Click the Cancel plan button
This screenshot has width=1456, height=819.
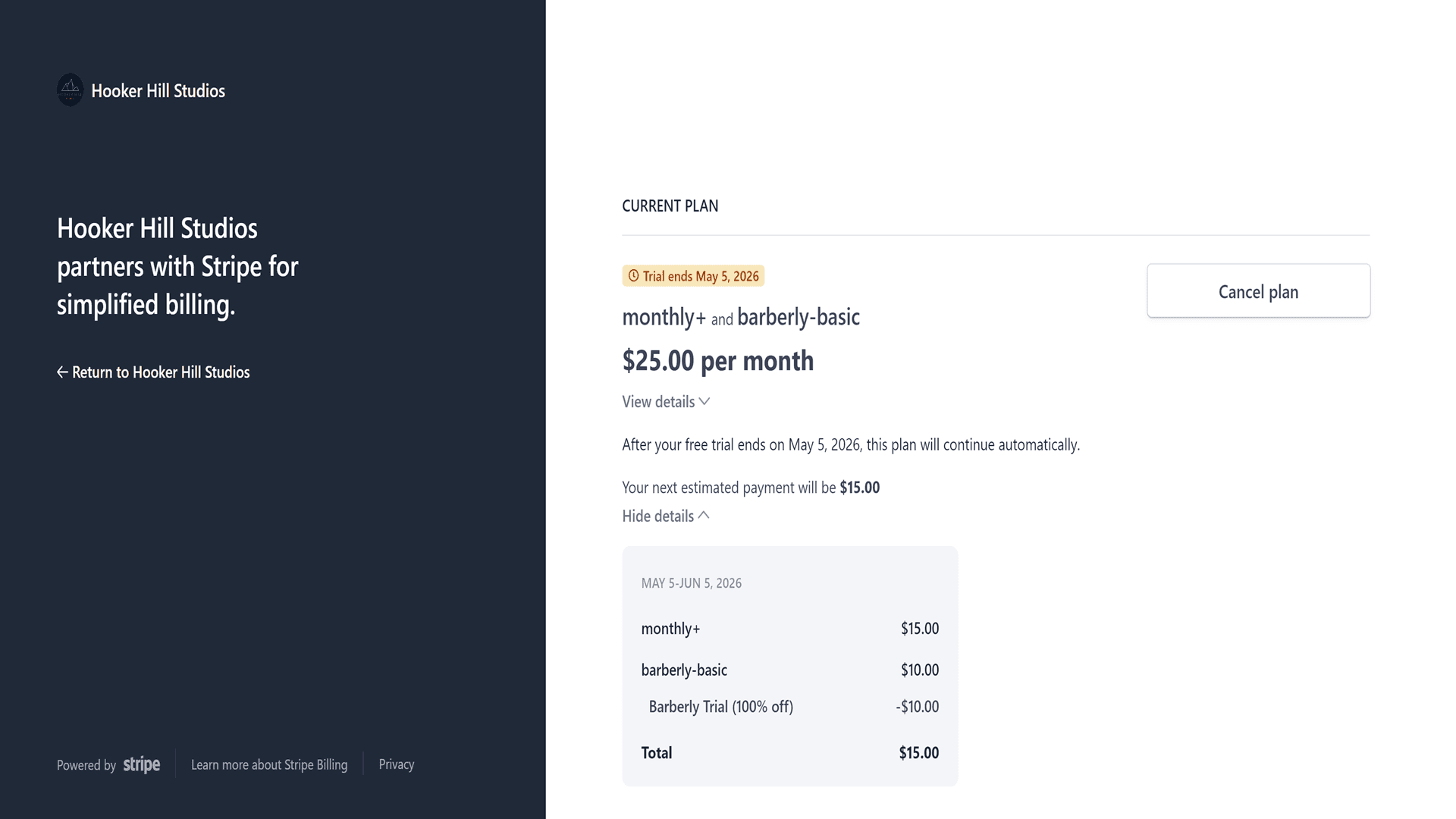(x=1258, y=291)
